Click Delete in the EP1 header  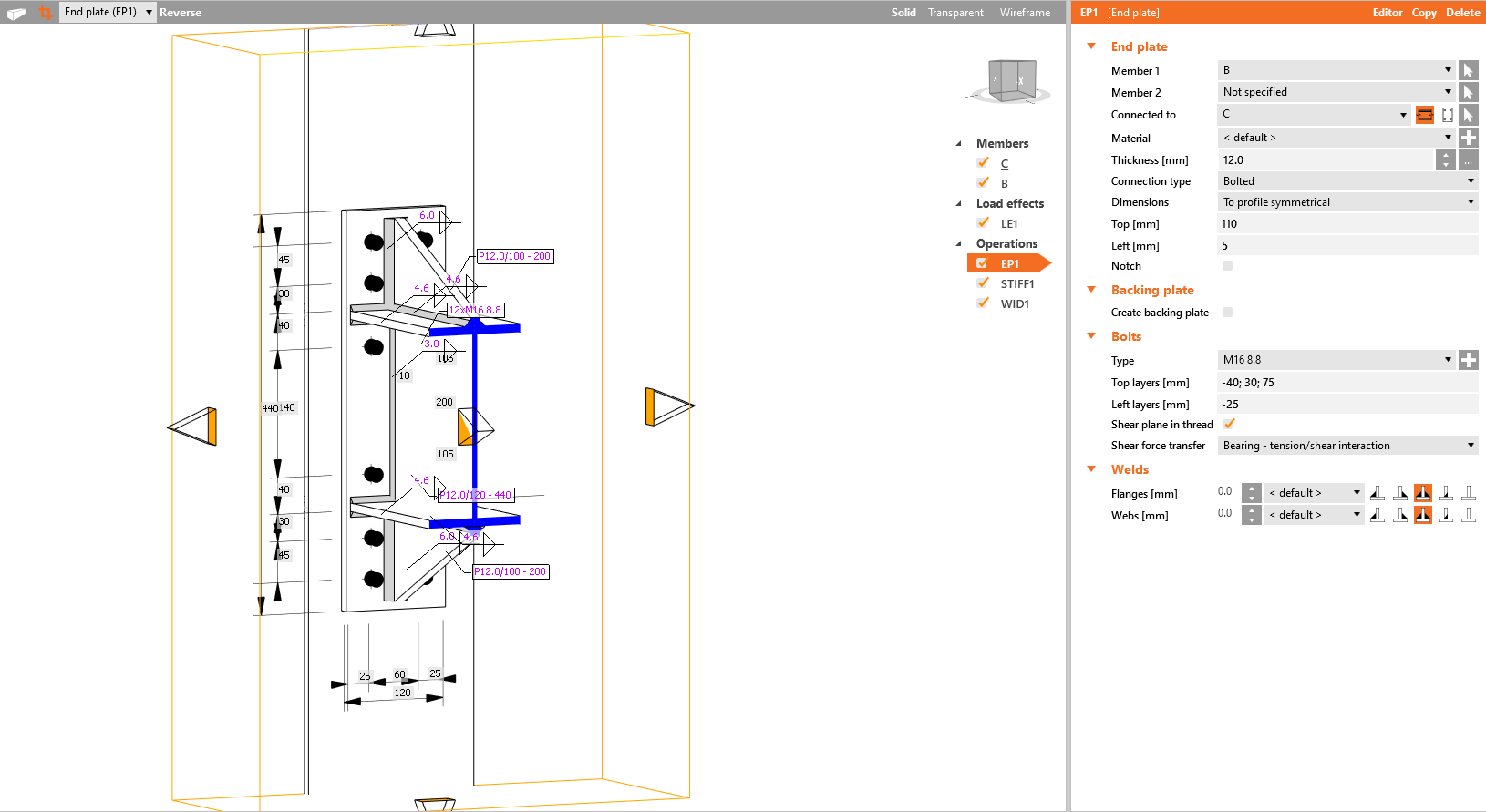(1462, 13)
